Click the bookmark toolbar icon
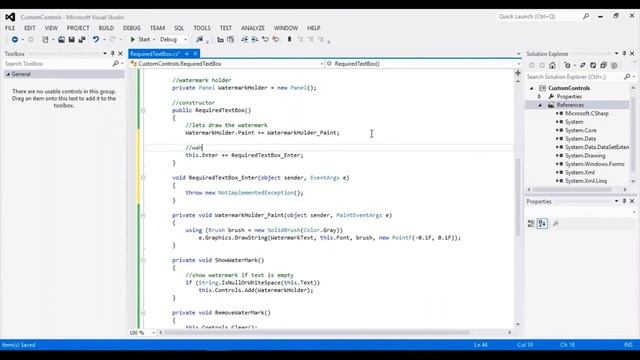The width and height of the screenshot is (640, 360). [289, 40]
